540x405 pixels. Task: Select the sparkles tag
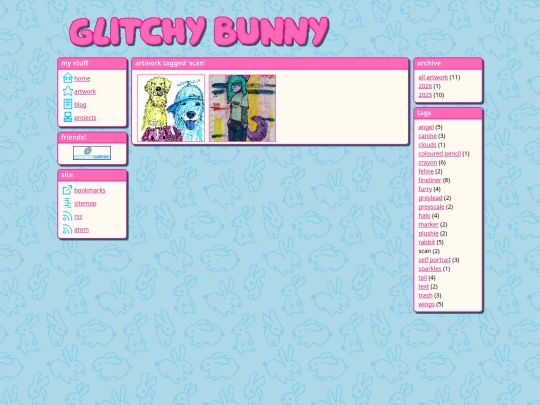click(x=429, y=269)
